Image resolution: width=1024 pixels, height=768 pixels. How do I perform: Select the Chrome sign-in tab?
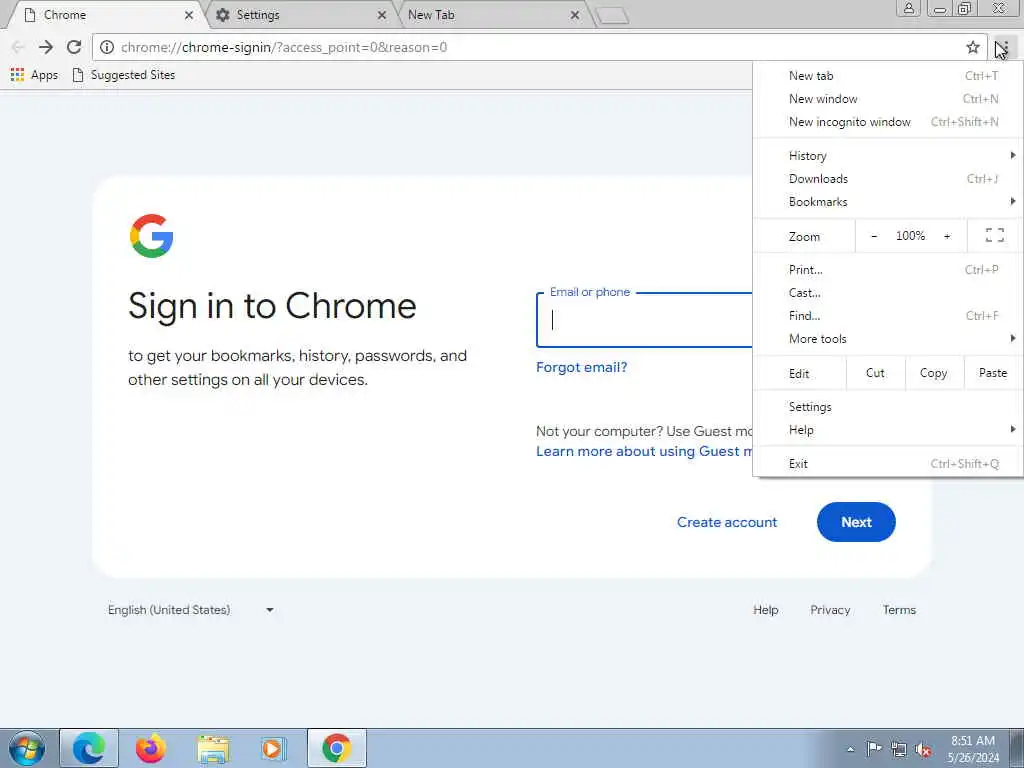coord(104,15)
